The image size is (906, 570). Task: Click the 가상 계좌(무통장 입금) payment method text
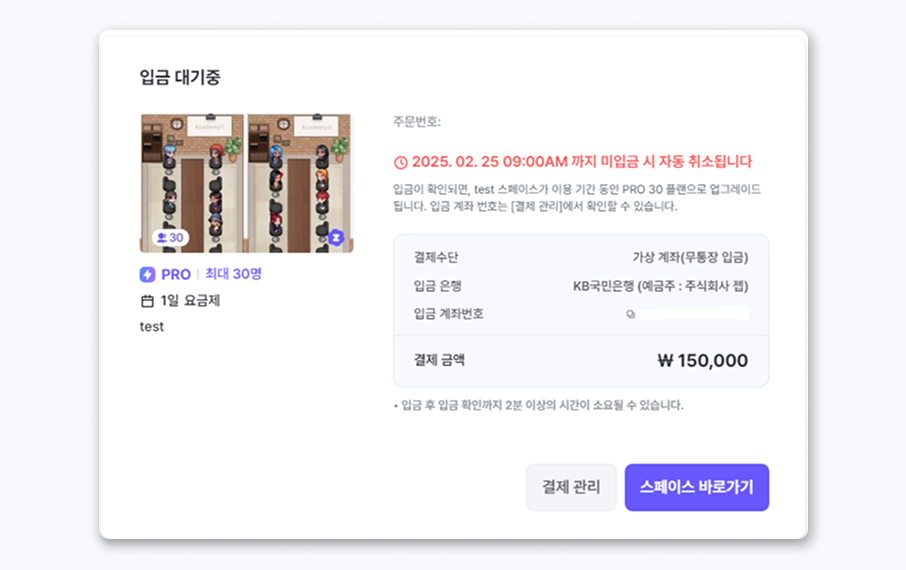690,258
